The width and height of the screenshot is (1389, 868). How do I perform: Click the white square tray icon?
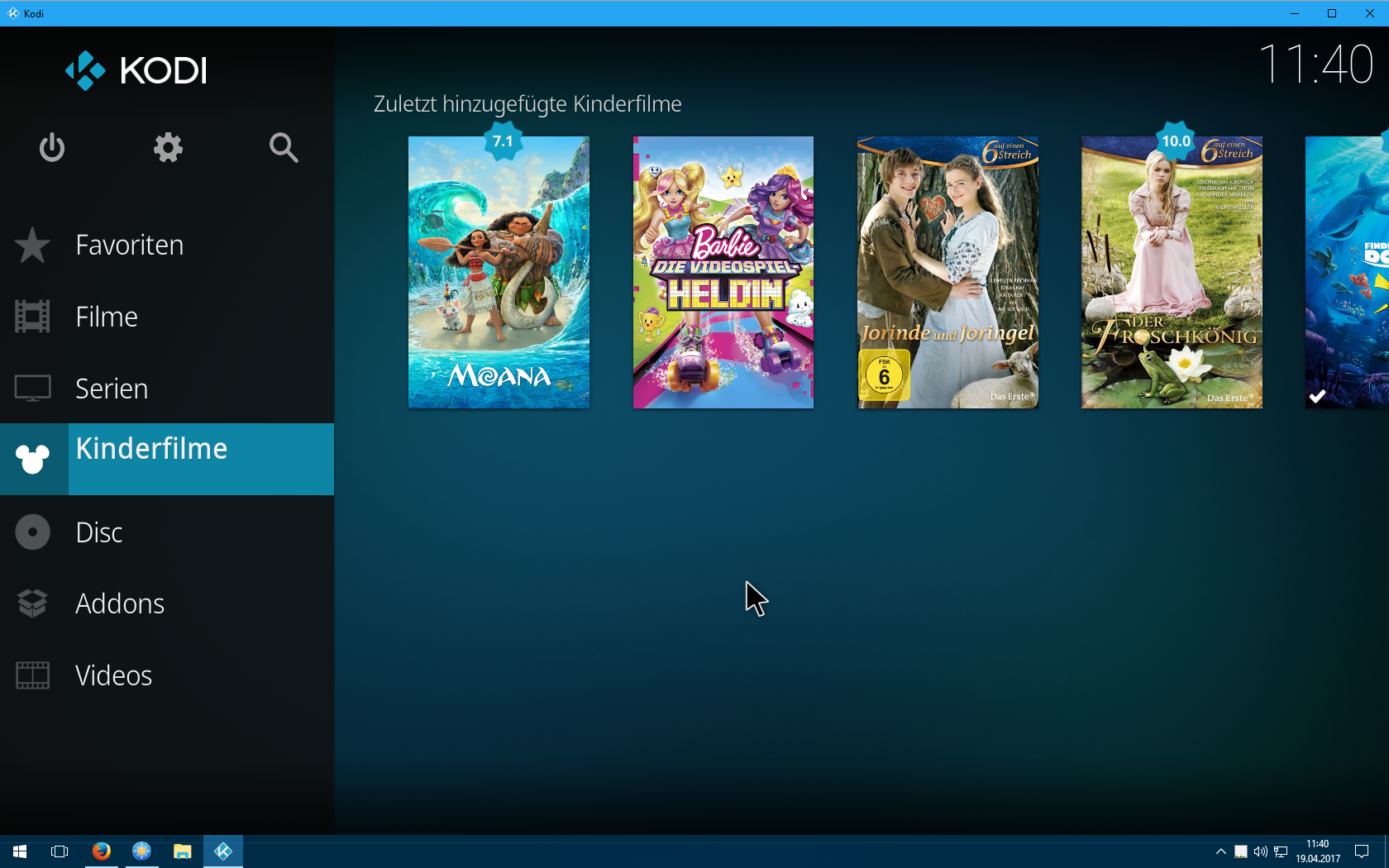pyautogui.click(x=1241, y=851)
